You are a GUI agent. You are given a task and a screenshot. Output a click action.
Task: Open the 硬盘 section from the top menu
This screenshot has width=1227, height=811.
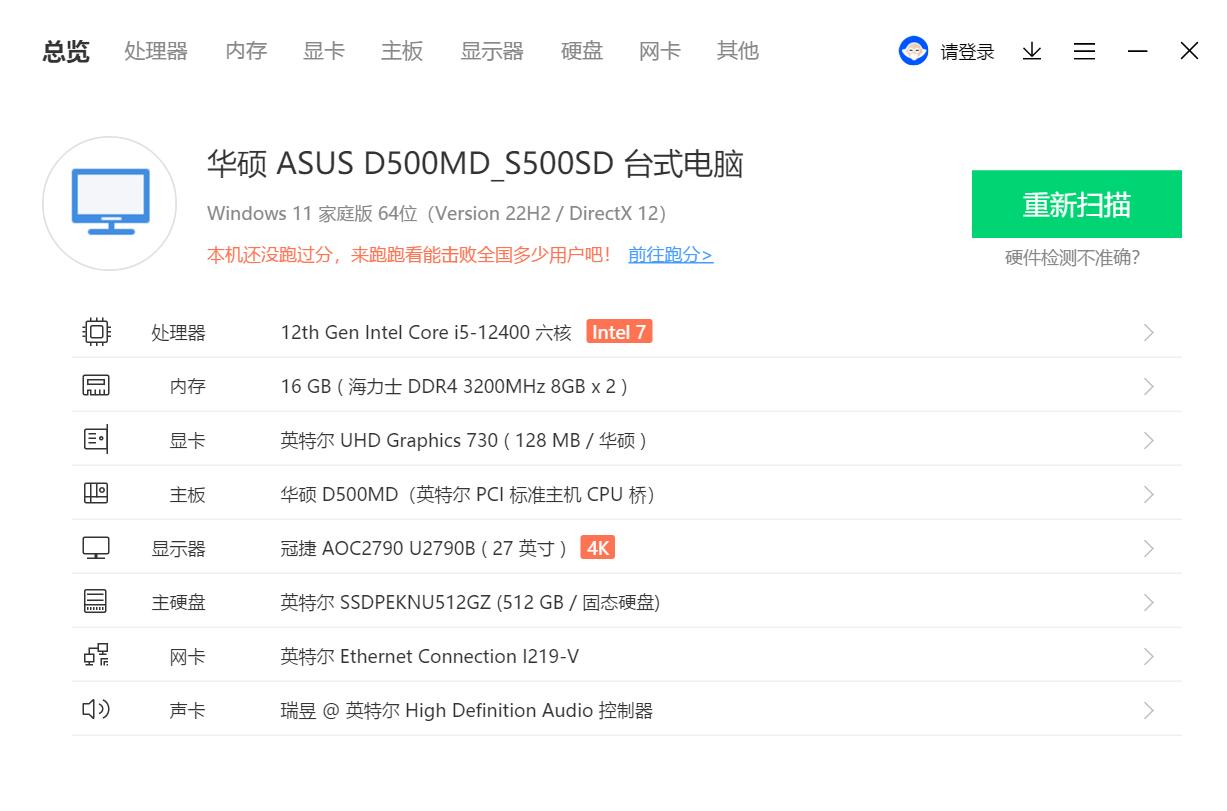tap(581, 51)
